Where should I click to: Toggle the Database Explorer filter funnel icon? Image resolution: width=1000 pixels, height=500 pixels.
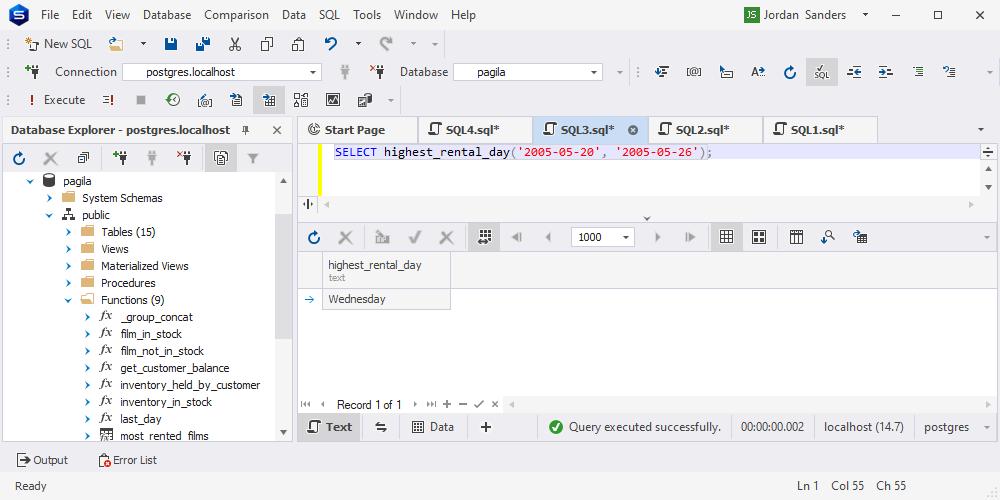click(x=253, y=158)
